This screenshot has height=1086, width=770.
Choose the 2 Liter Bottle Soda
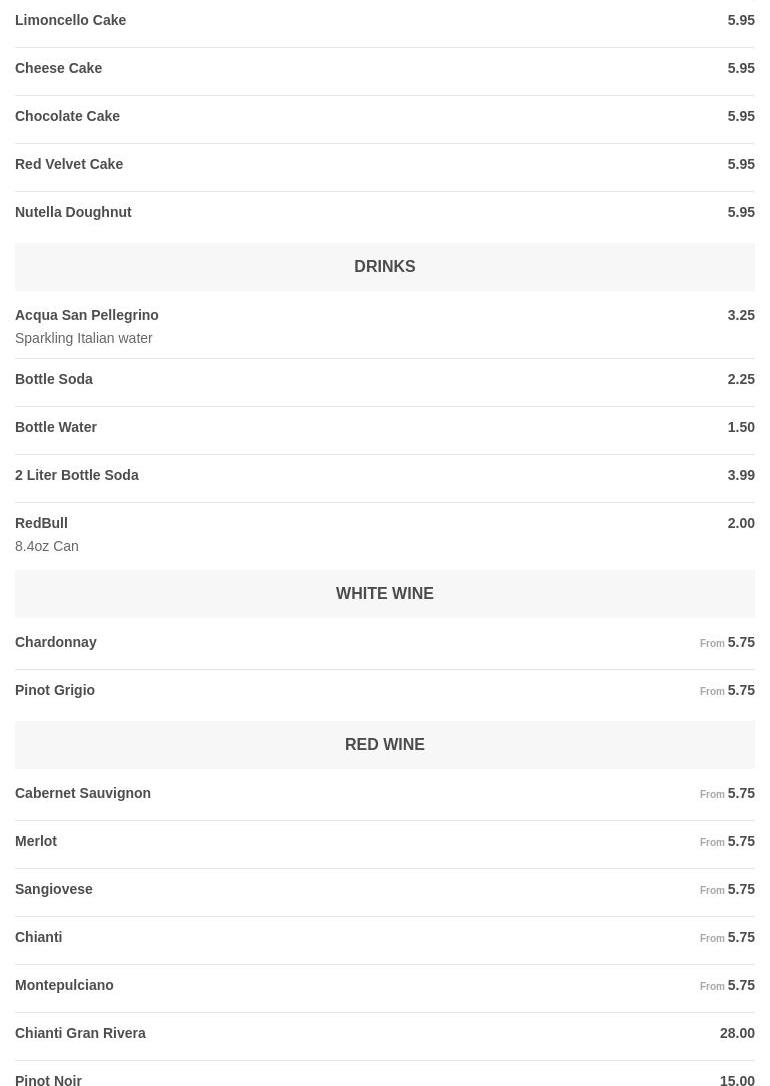[77, 475]
